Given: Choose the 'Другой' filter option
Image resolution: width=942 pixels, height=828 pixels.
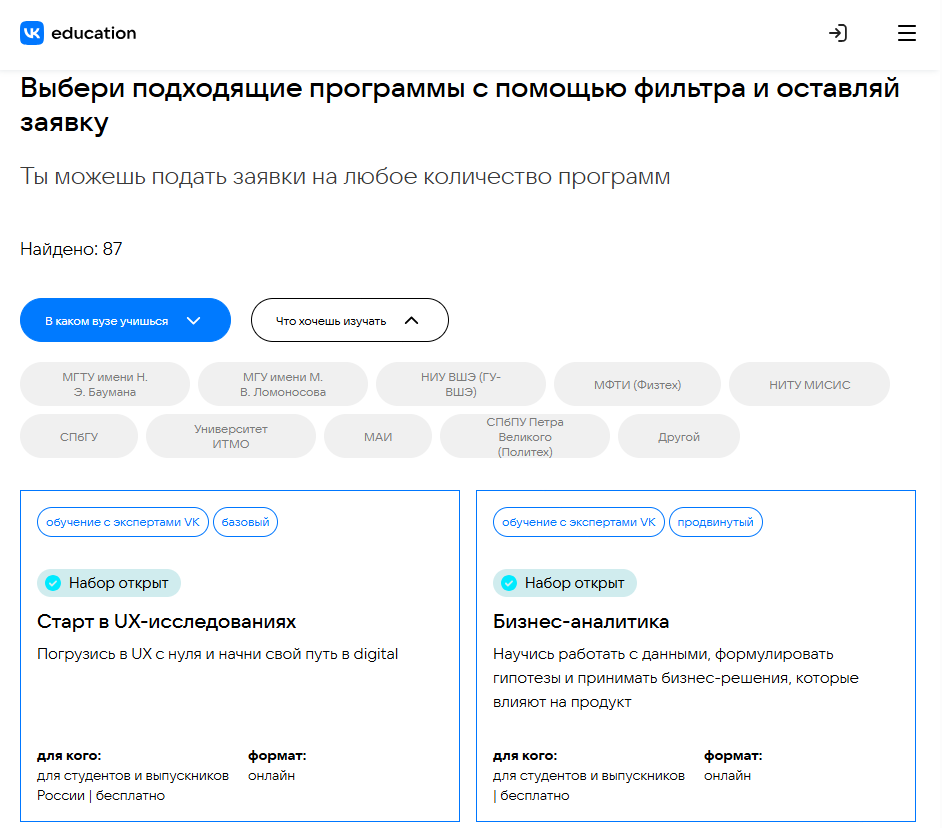Looking at the screenshot, I should pyautogui.click(x=679, y=437).
